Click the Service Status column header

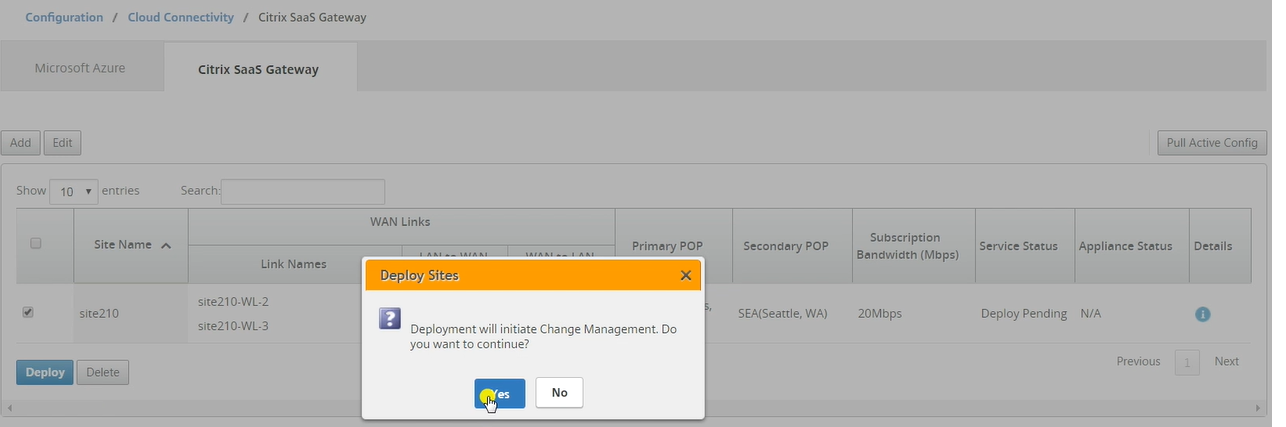(1025, 246)
